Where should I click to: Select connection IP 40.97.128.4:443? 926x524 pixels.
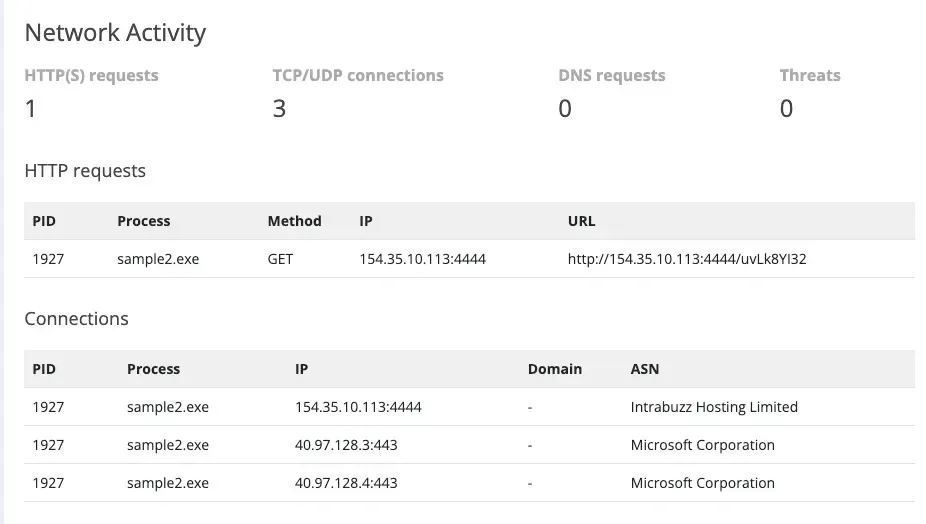(x=346, y=483)
